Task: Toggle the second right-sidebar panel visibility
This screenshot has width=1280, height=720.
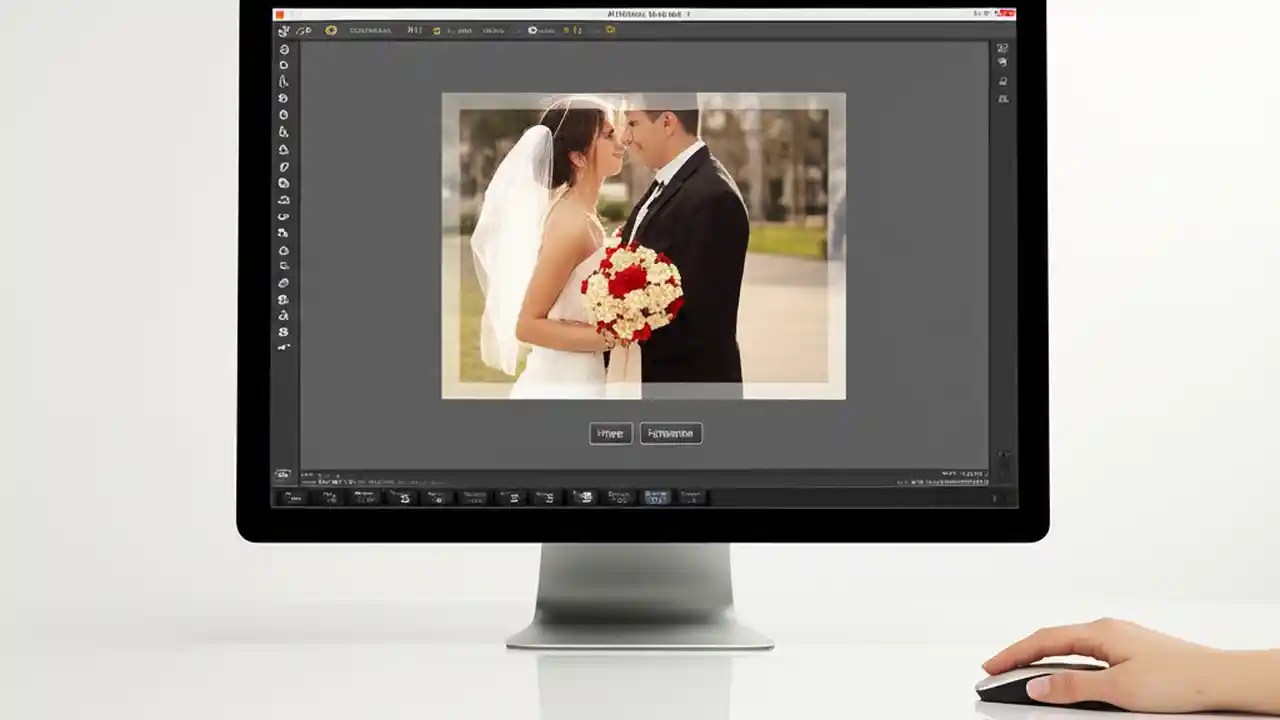Action: pyautogui.click(x=1001, y=62)
